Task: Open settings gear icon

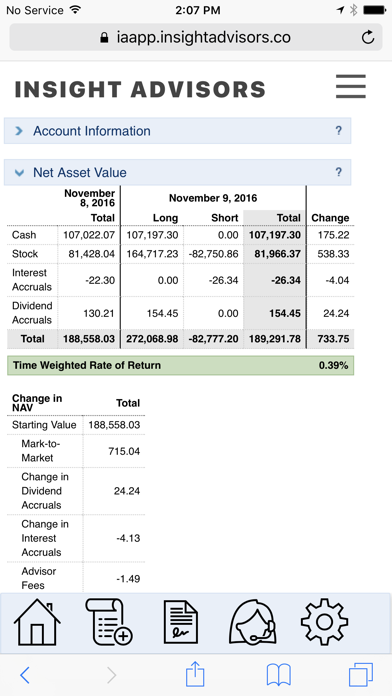Action: [x=324, y=621]
